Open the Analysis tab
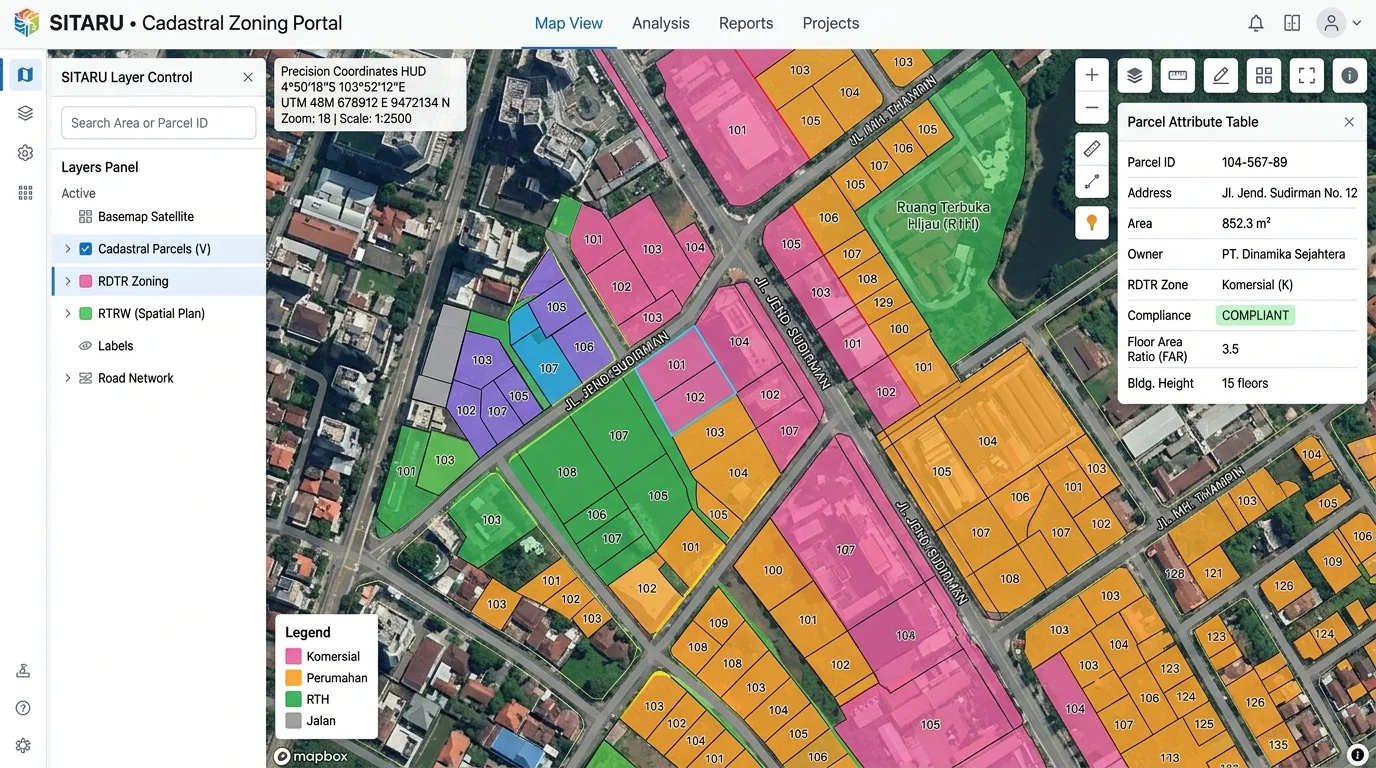This screenshot has height=768, width=1376. coord(661,23)
